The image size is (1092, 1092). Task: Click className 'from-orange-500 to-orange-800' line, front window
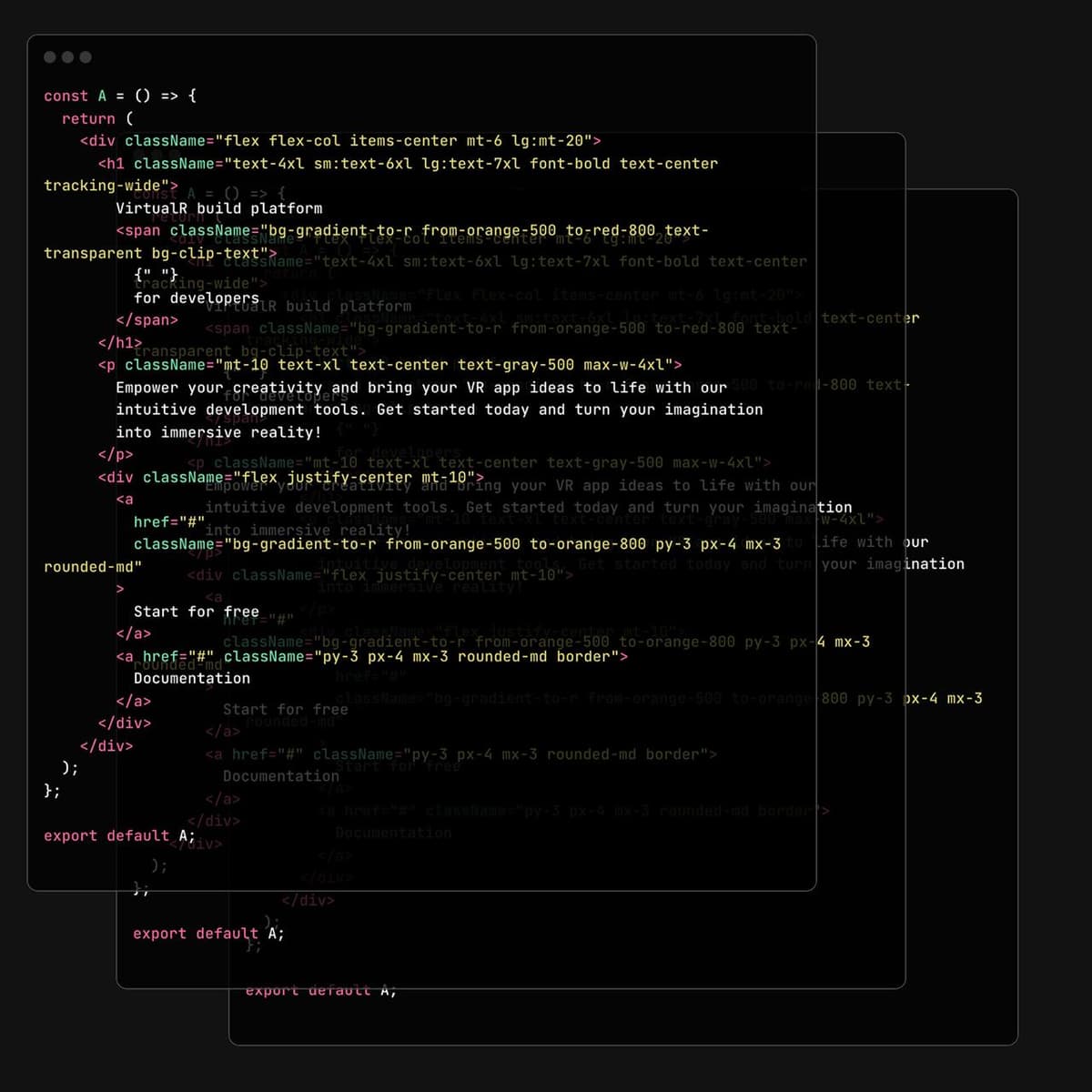(458, 544)
